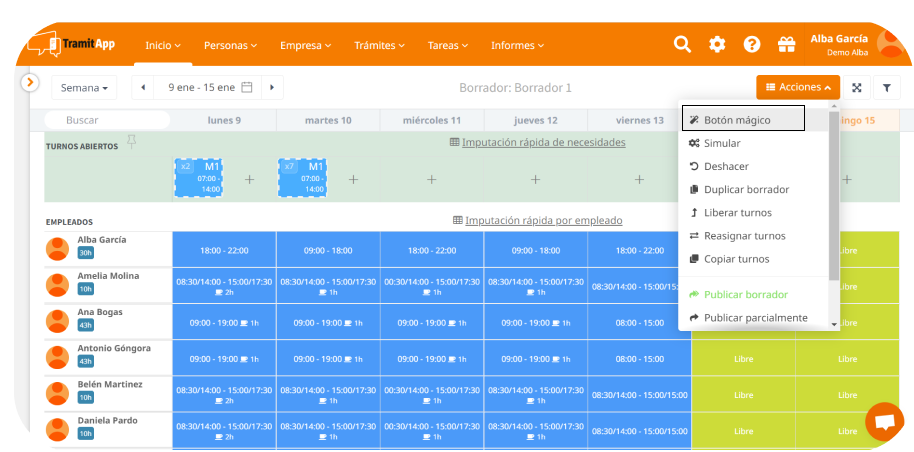Go to next week arrow
This screenshot has height=452, width=914.
[272, 88]
